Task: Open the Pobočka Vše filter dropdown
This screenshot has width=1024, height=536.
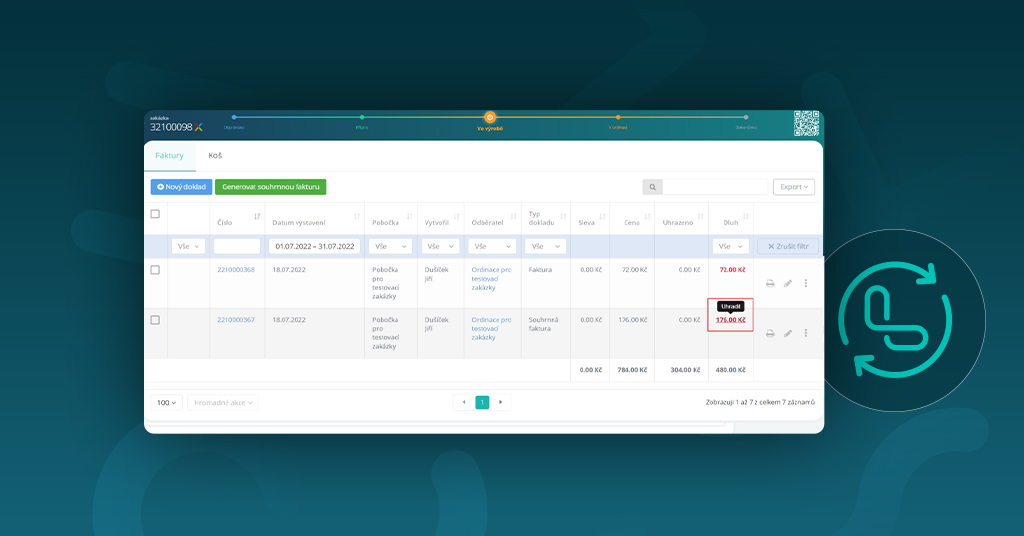Action: click(x=390, y=246)
